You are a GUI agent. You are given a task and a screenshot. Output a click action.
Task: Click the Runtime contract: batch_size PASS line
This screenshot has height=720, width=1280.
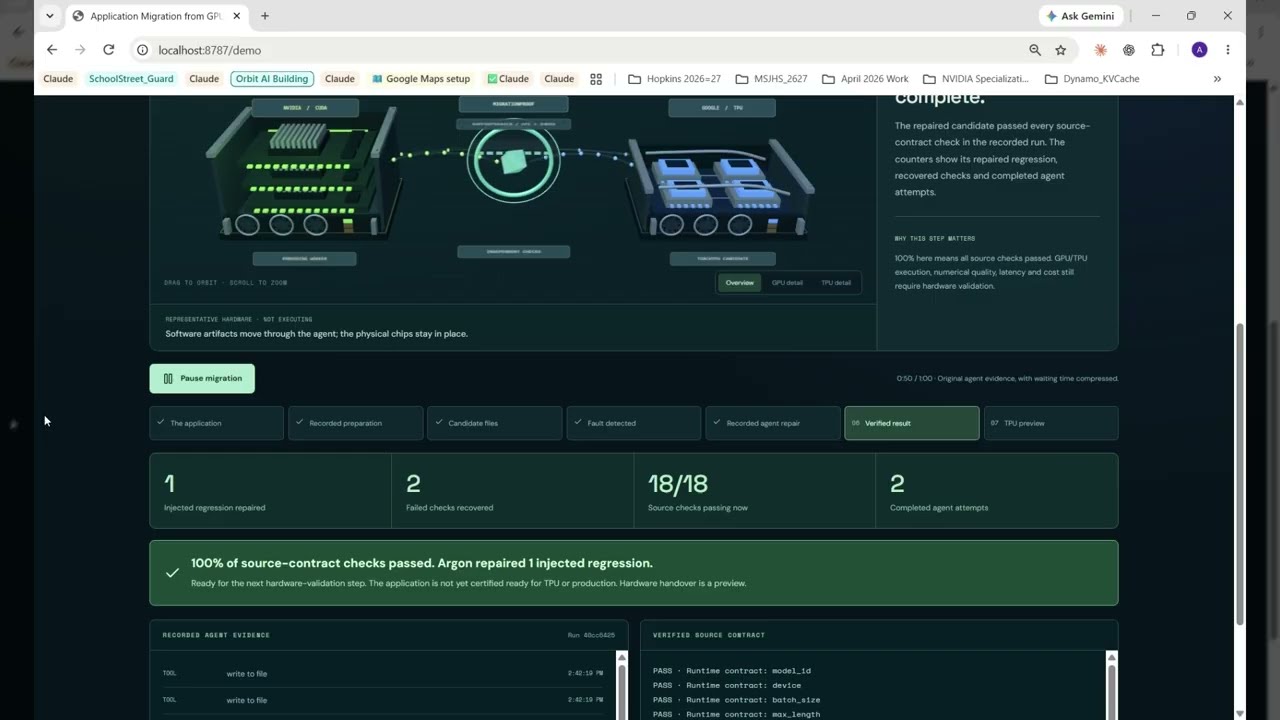[737, 700]
